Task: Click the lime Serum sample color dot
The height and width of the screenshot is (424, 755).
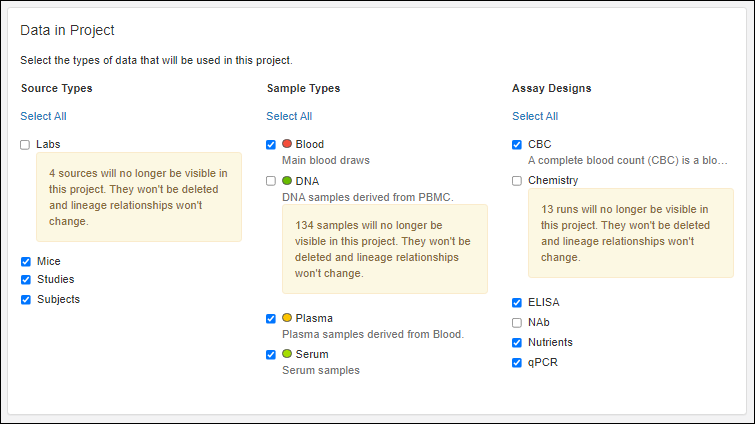Action: pos(287,354)
